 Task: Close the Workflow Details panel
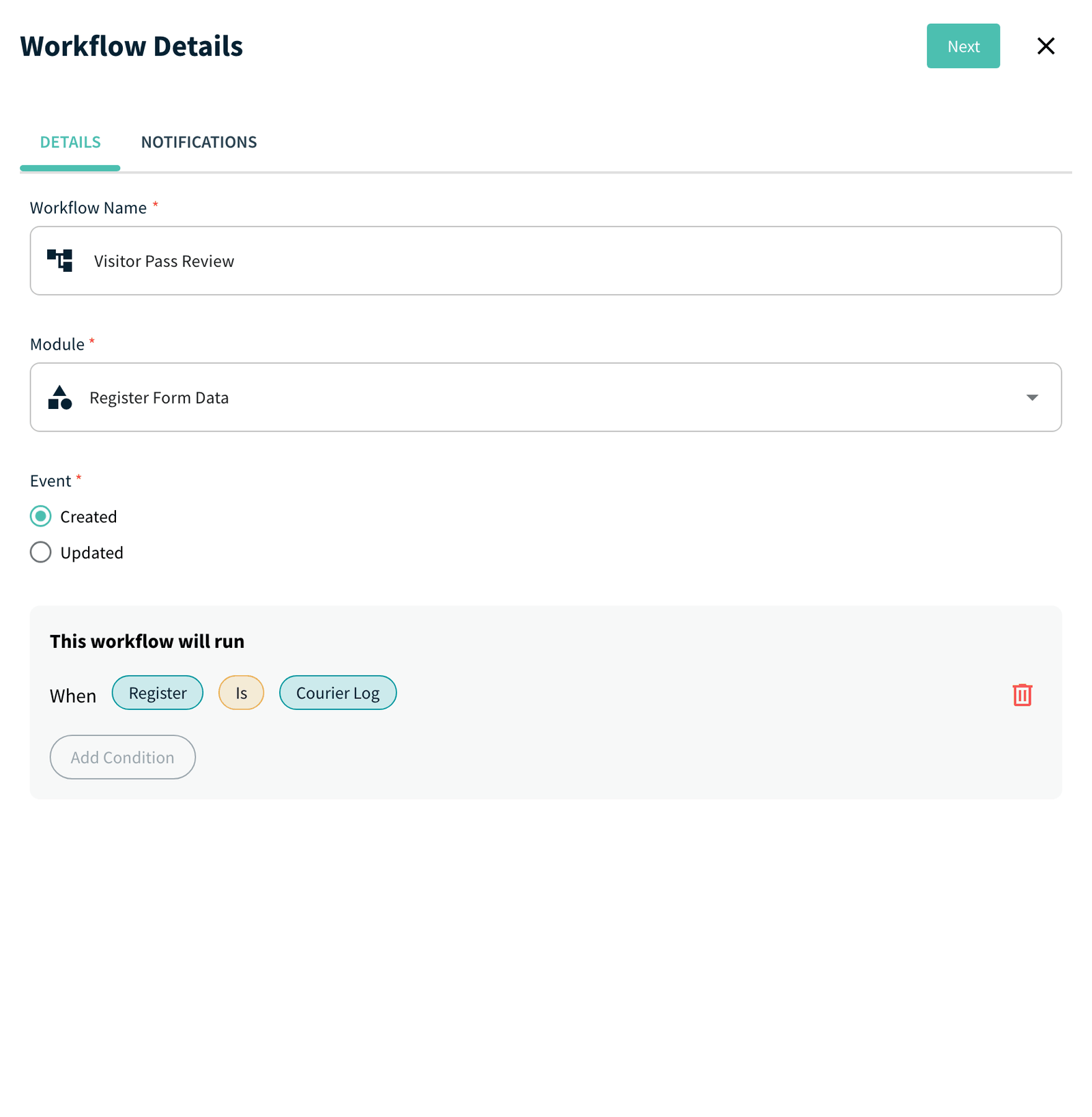[x=1045, y=46]
